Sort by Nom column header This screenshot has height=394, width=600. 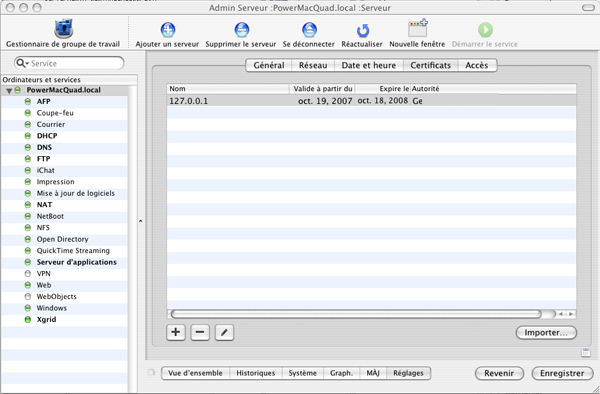click(x=228, y=89)
